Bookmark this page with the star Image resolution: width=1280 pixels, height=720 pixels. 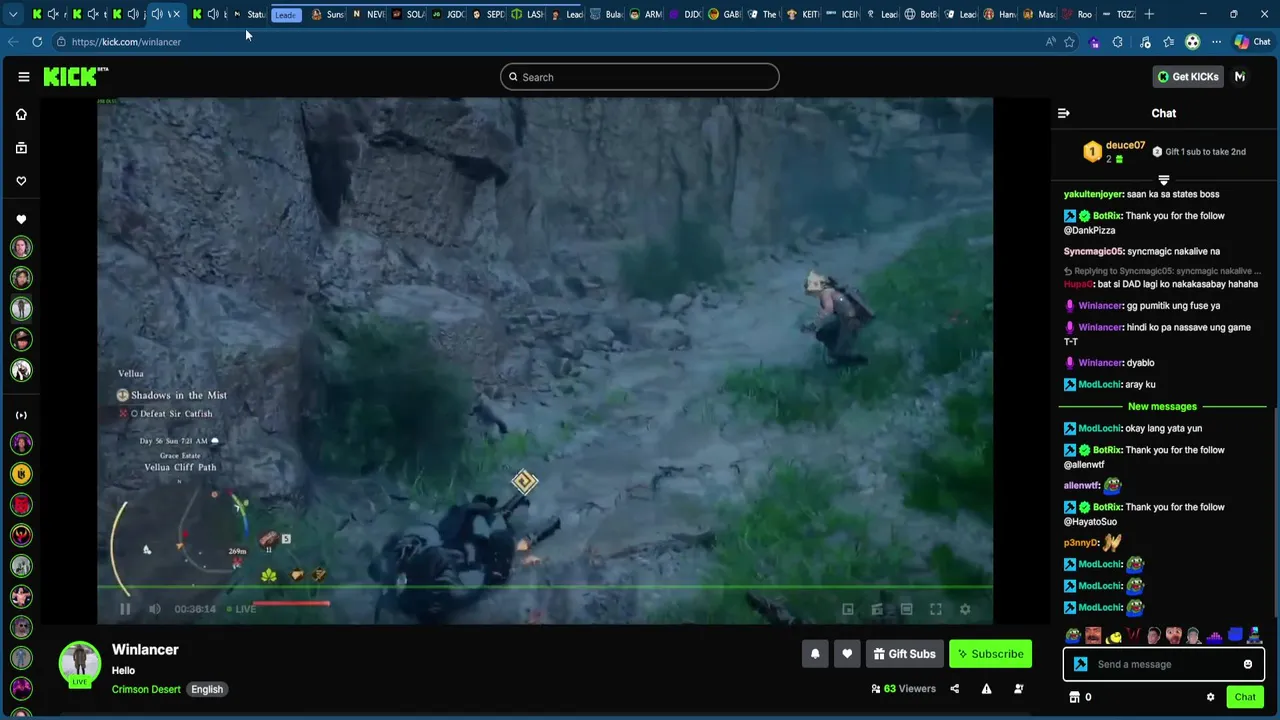tap(1069, 42)
